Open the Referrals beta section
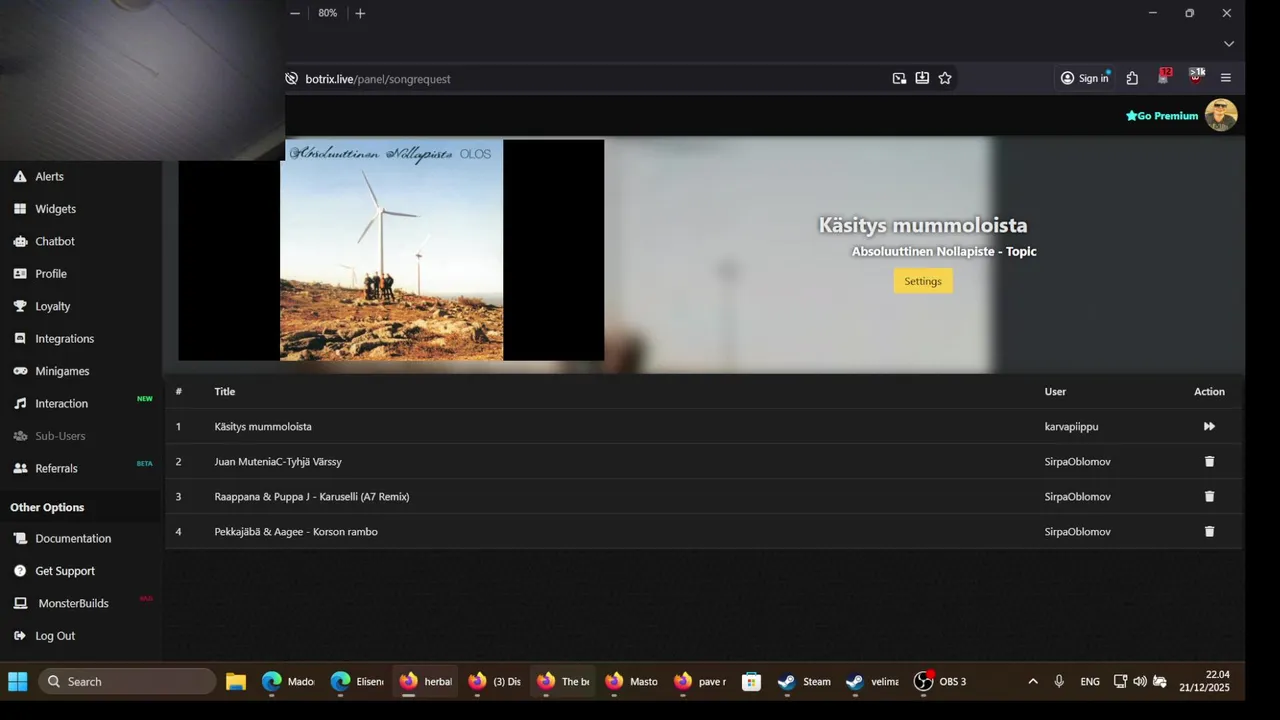Screen dimensions: 1280x720 point(56,468)
